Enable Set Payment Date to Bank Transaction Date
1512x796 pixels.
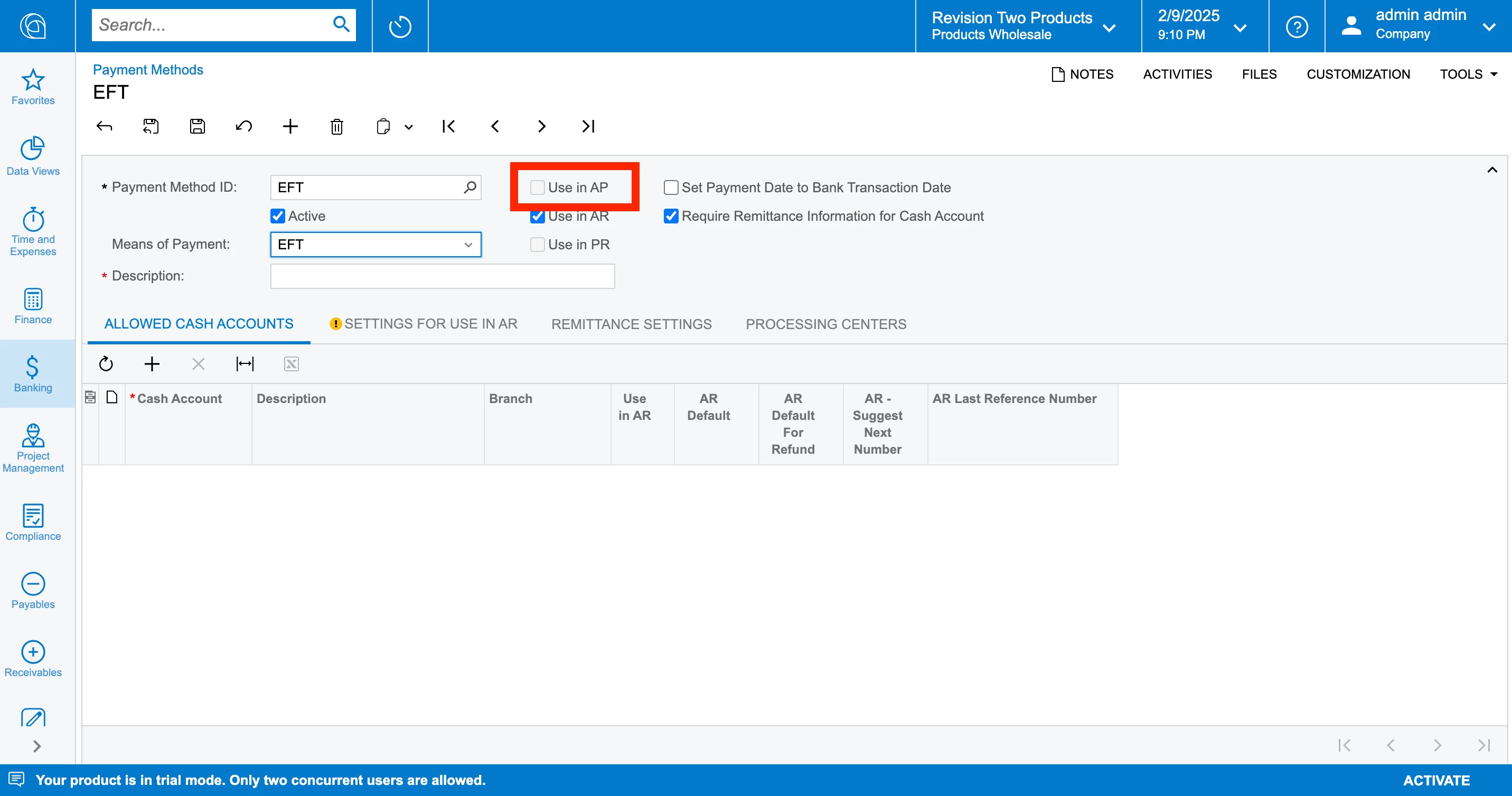point(670,188)
